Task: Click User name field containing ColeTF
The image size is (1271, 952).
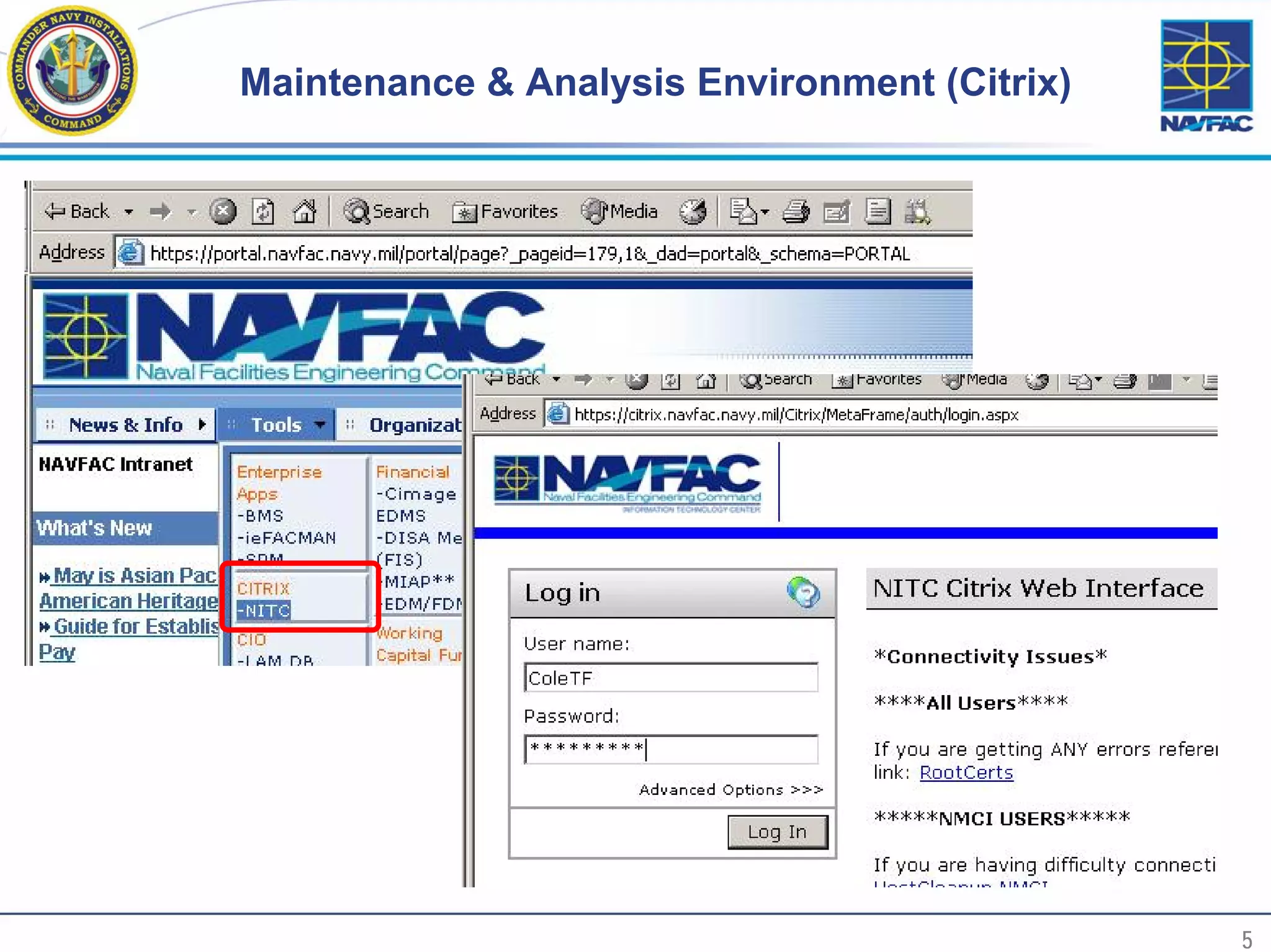Action: click(671, 678)
